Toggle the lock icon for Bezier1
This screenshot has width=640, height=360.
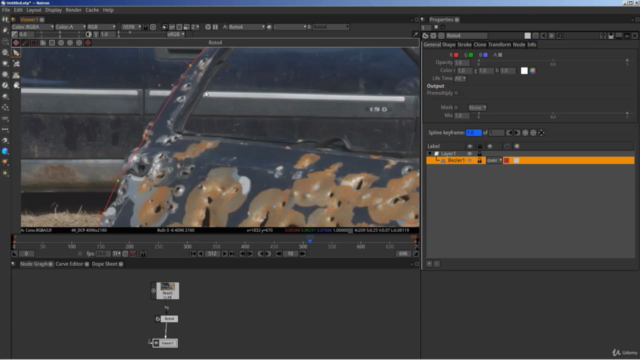[x=480, y=160]
